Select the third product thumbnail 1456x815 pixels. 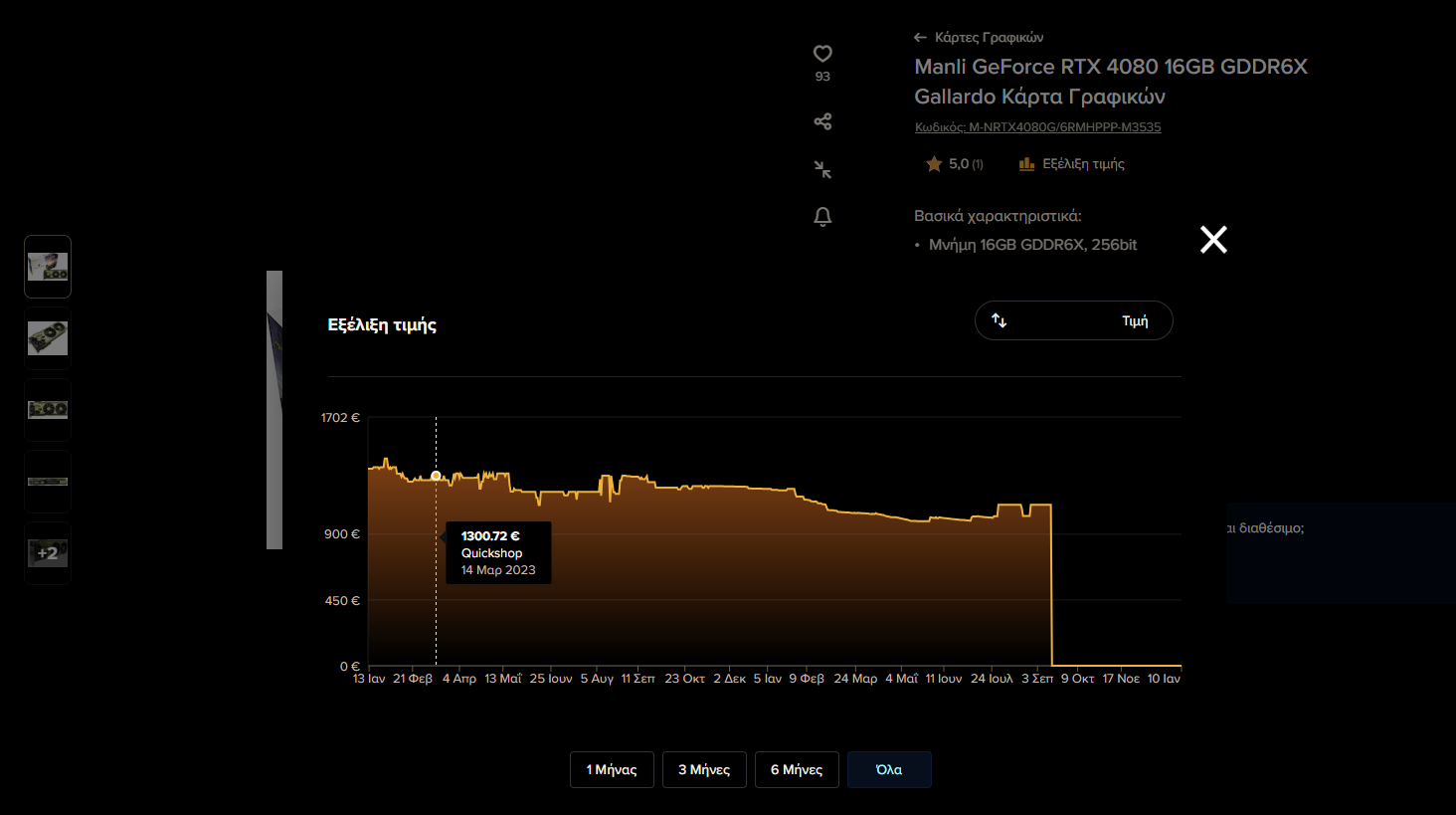coord(48,410)
